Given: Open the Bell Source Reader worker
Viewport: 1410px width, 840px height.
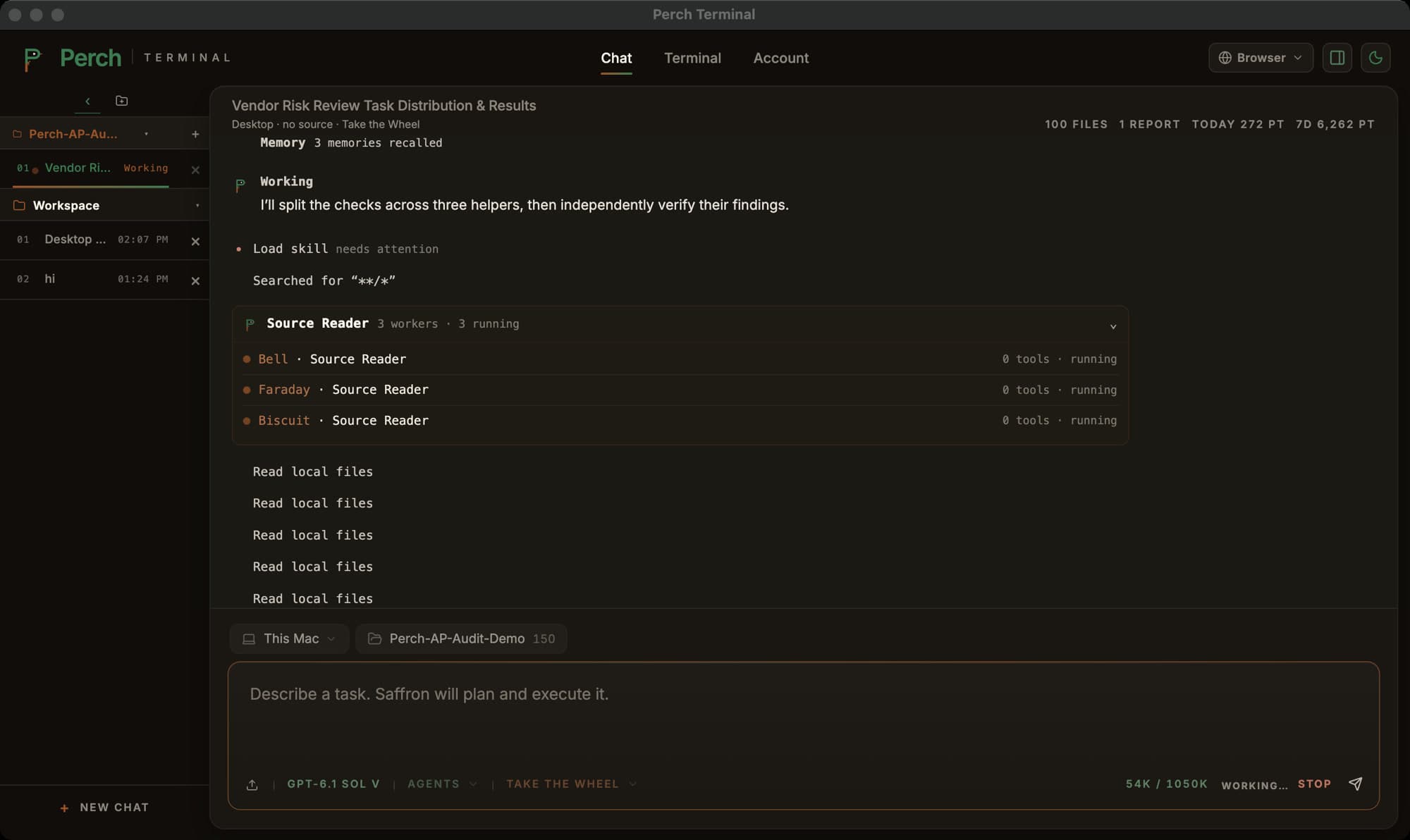Looking at the screenshot, I should tap(680, 359).
